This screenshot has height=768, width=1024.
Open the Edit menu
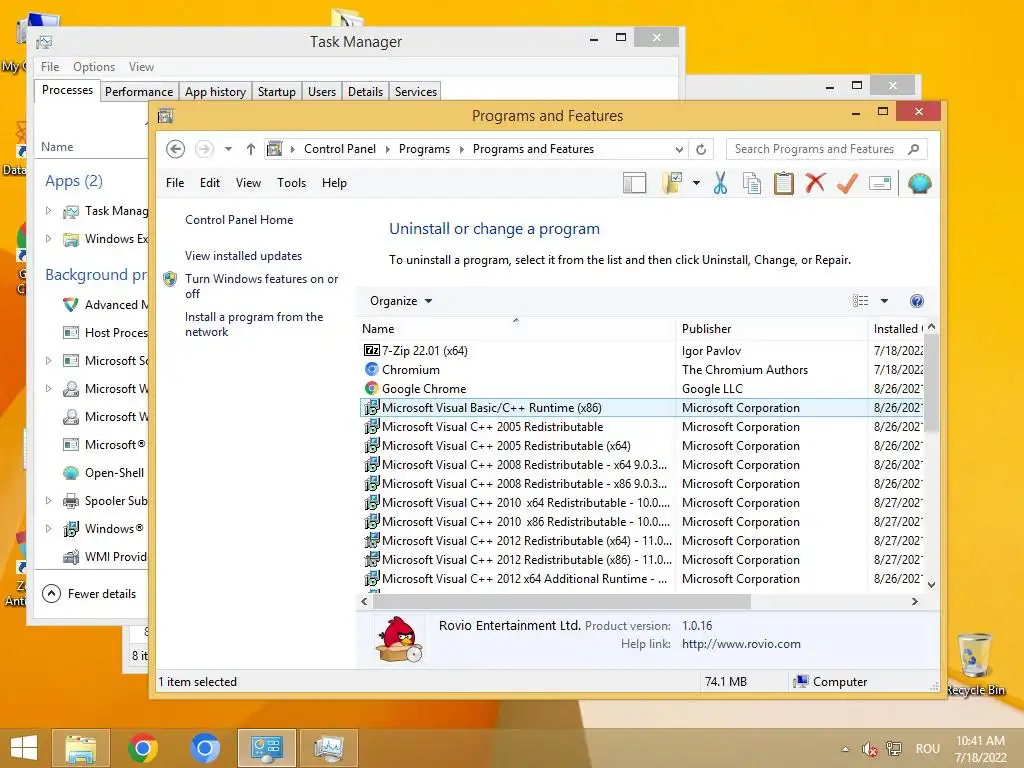coord(210,183)
